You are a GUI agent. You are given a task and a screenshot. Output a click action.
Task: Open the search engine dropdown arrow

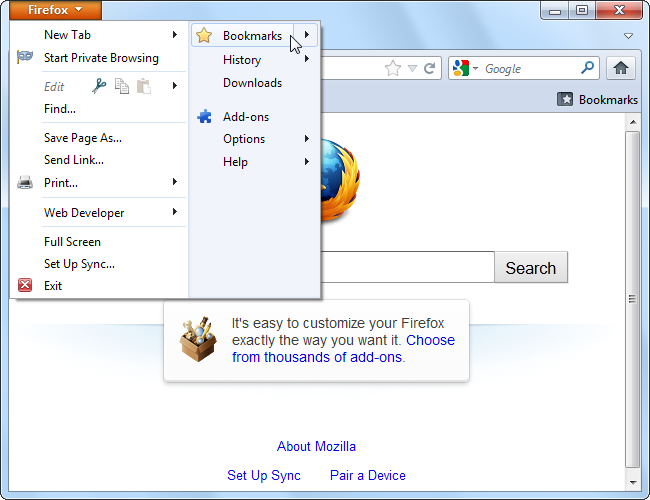click(475, 68)
